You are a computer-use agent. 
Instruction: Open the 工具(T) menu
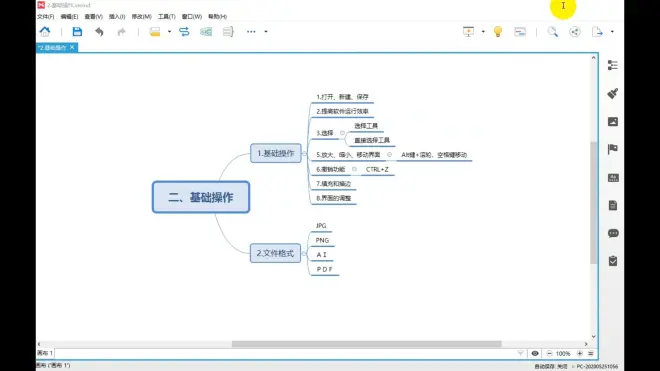[166, 16]
